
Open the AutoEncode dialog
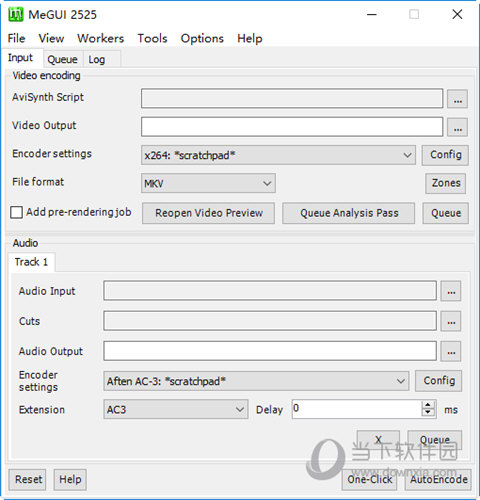point(438,480)
